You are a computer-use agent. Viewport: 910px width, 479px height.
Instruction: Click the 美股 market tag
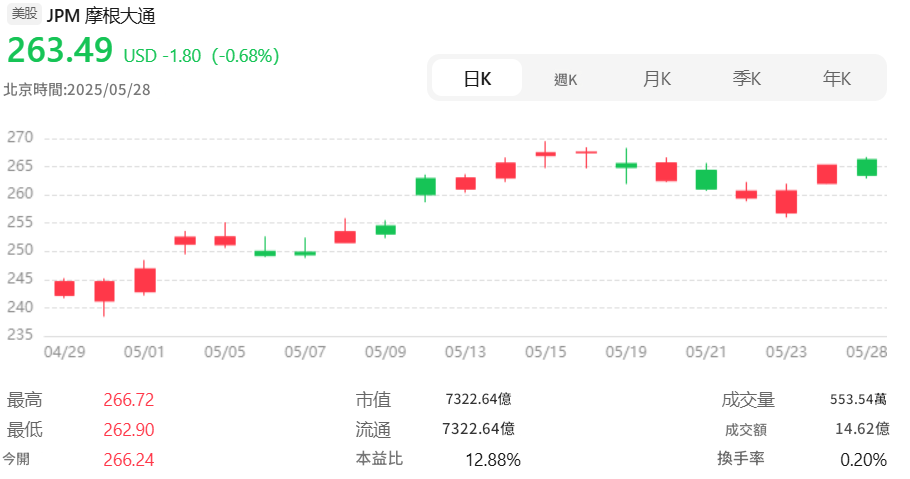tap(24, 13)
